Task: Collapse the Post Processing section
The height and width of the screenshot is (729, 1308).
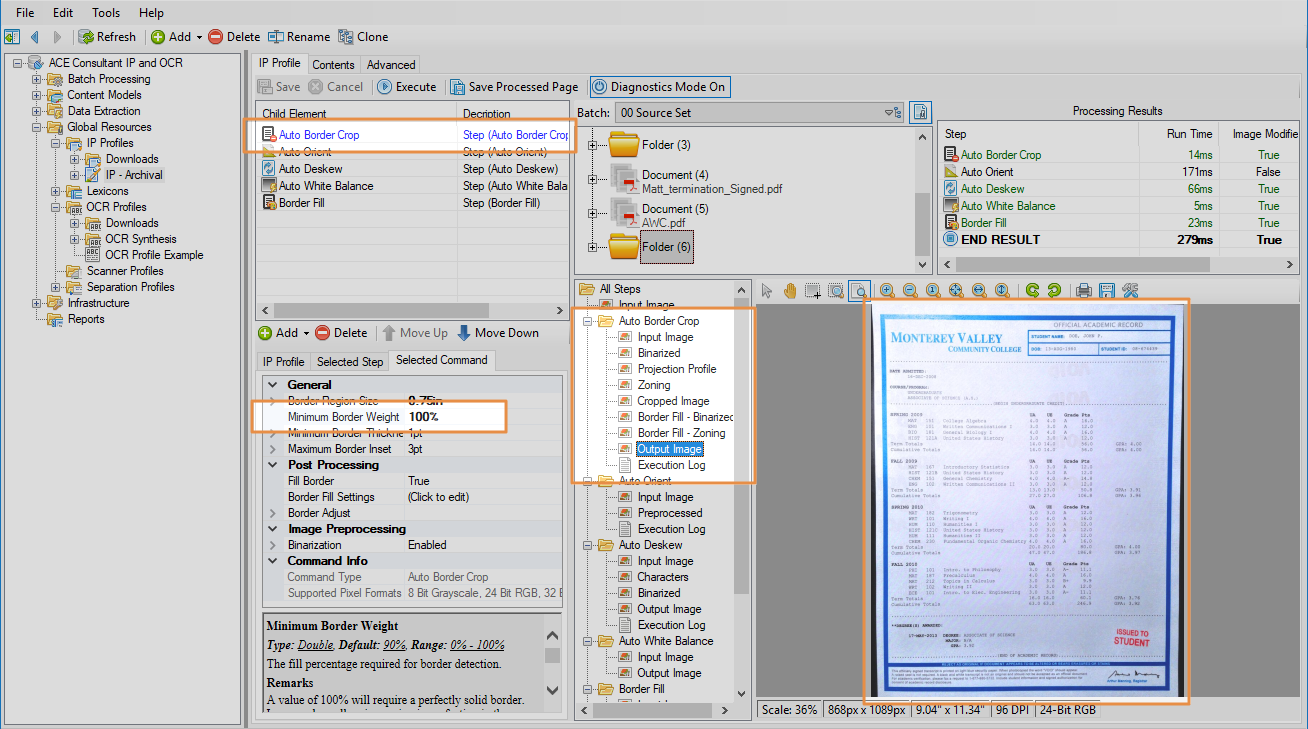Action: click(273, 465)
